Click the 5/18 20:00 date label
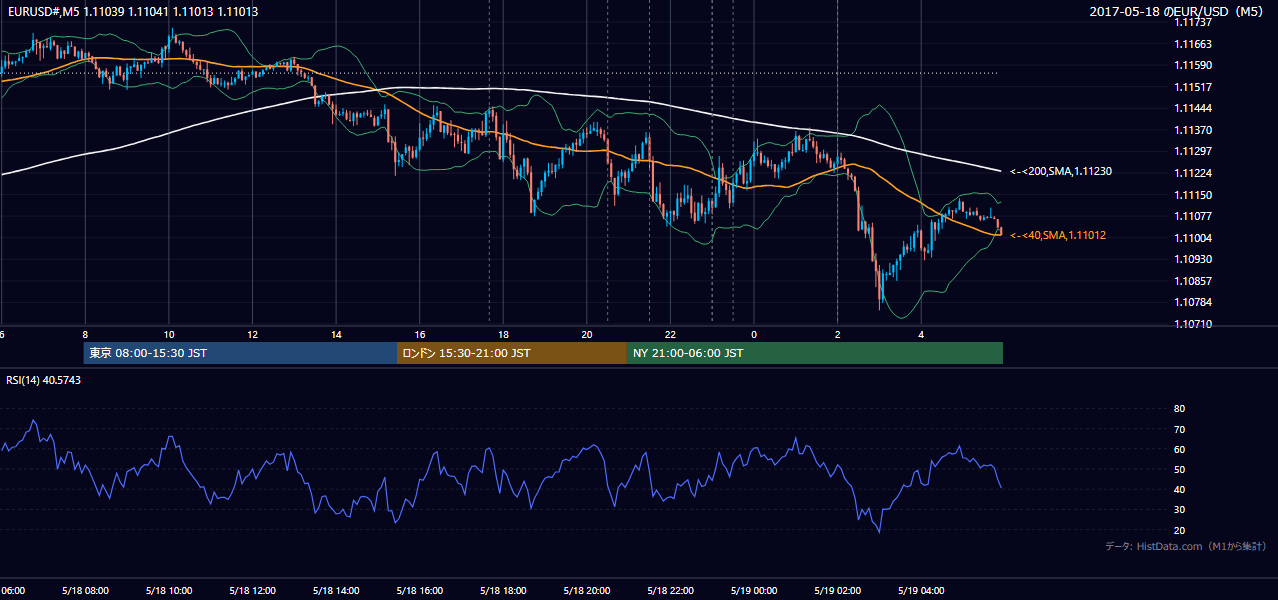This screenshot has height=600, width=1278. click(x=587, y=590)
